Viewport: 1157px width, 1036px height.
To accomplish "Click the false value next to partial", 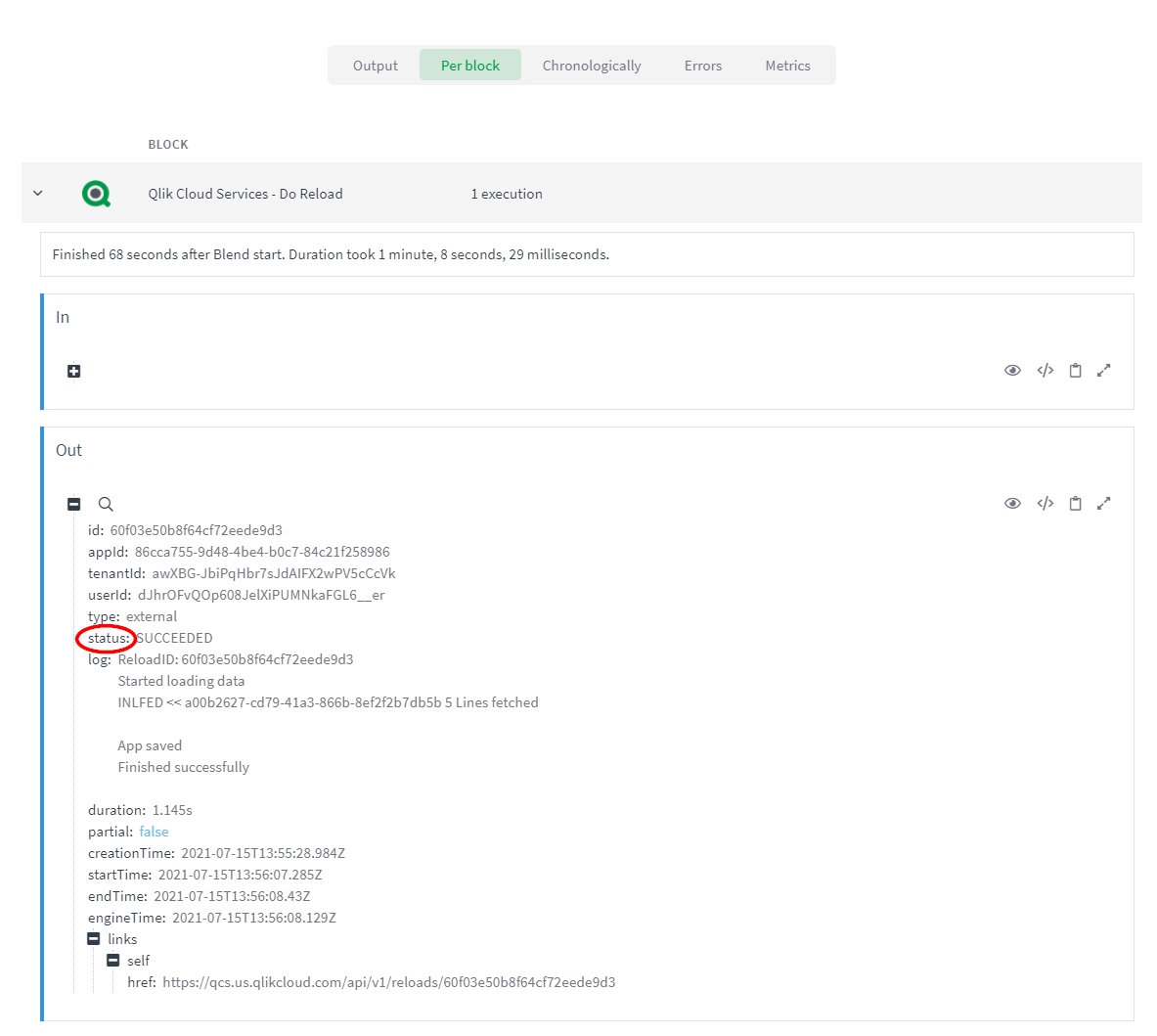I will point(154,832).
